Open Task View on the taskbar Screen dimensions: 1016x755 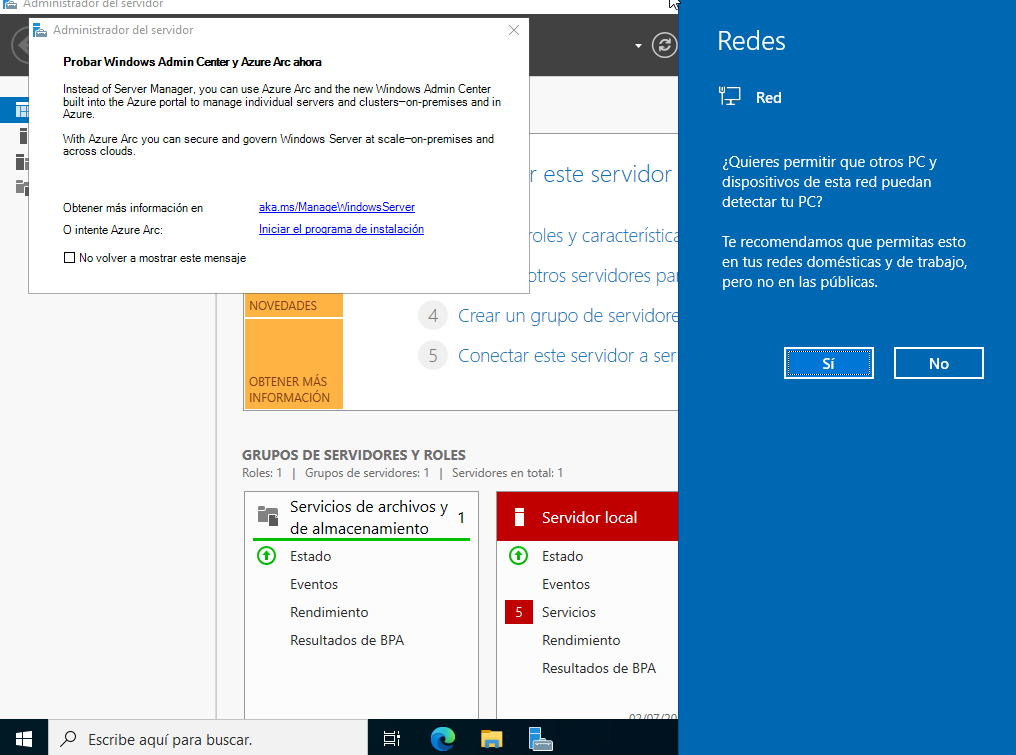[x=392, y=738]
